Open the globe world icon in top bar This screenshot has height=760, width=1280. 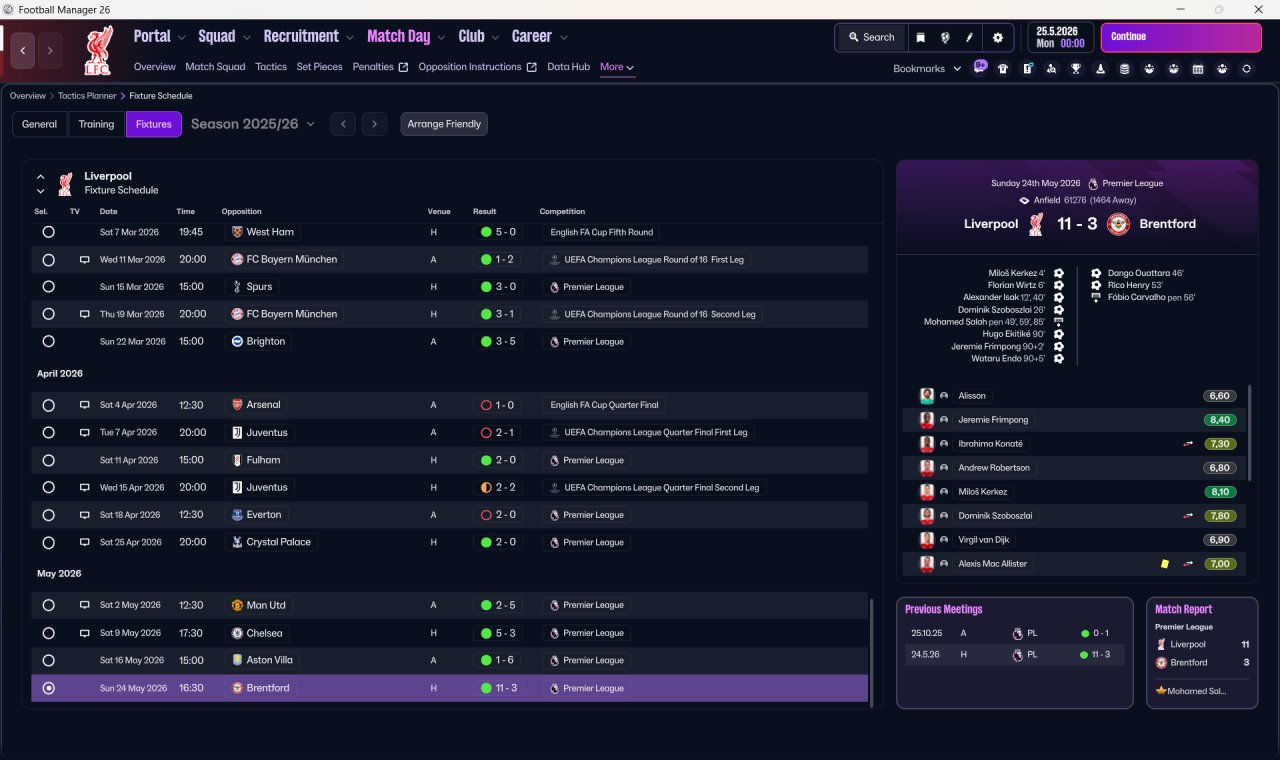click(945, 37)
